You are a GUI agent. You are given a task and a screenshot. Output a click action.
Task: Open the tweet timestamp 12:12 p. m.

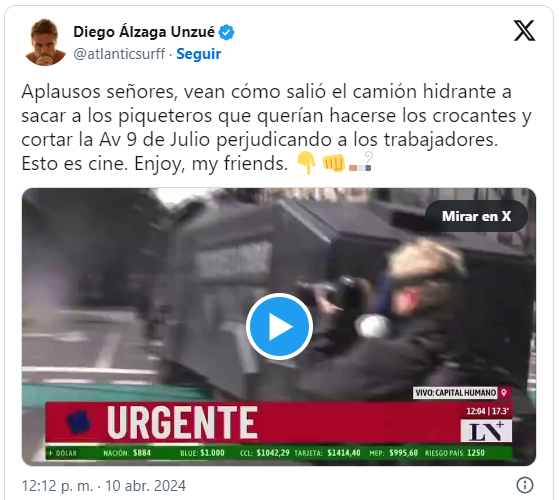57,486
